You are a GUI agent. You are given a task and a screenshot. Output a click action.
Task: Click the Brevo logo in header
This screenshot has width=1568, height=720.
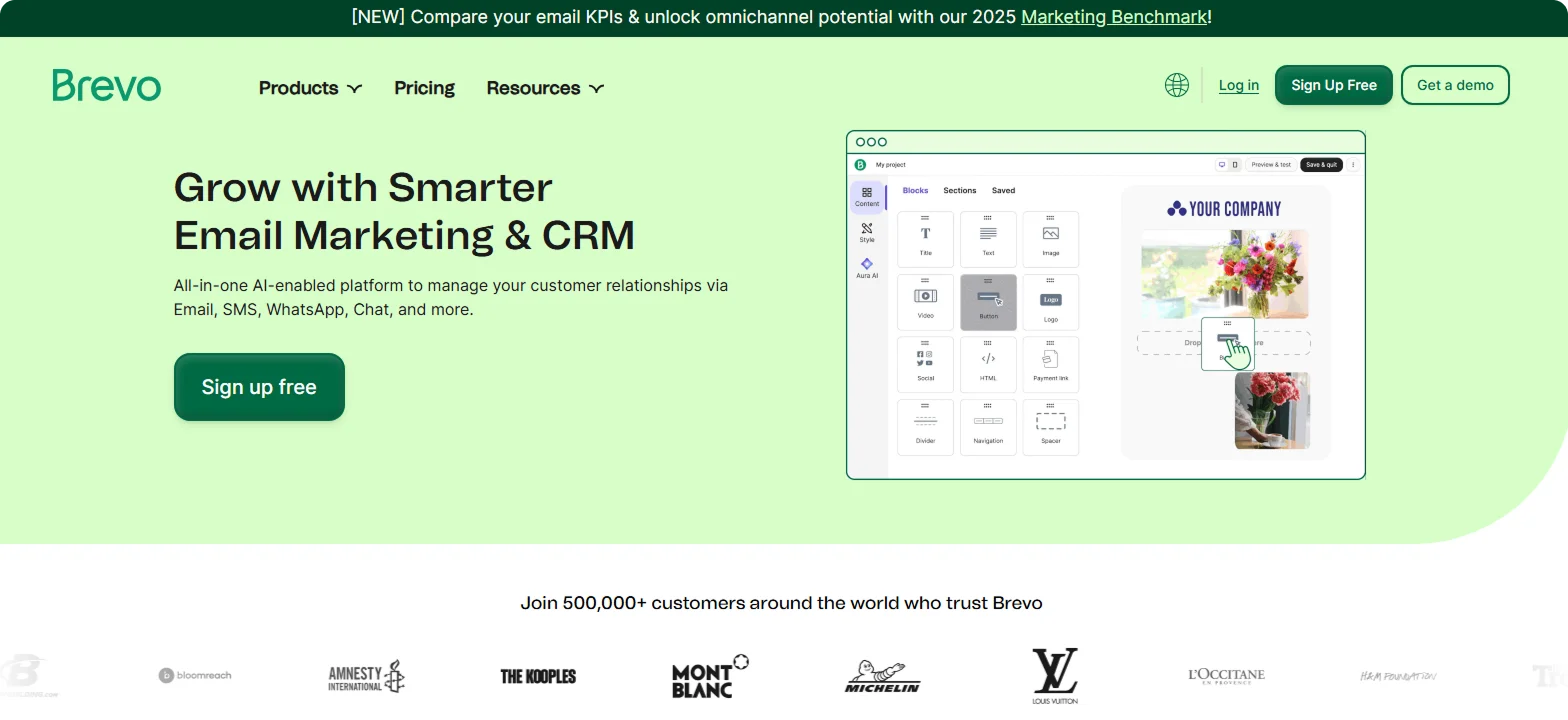(107, 86)
